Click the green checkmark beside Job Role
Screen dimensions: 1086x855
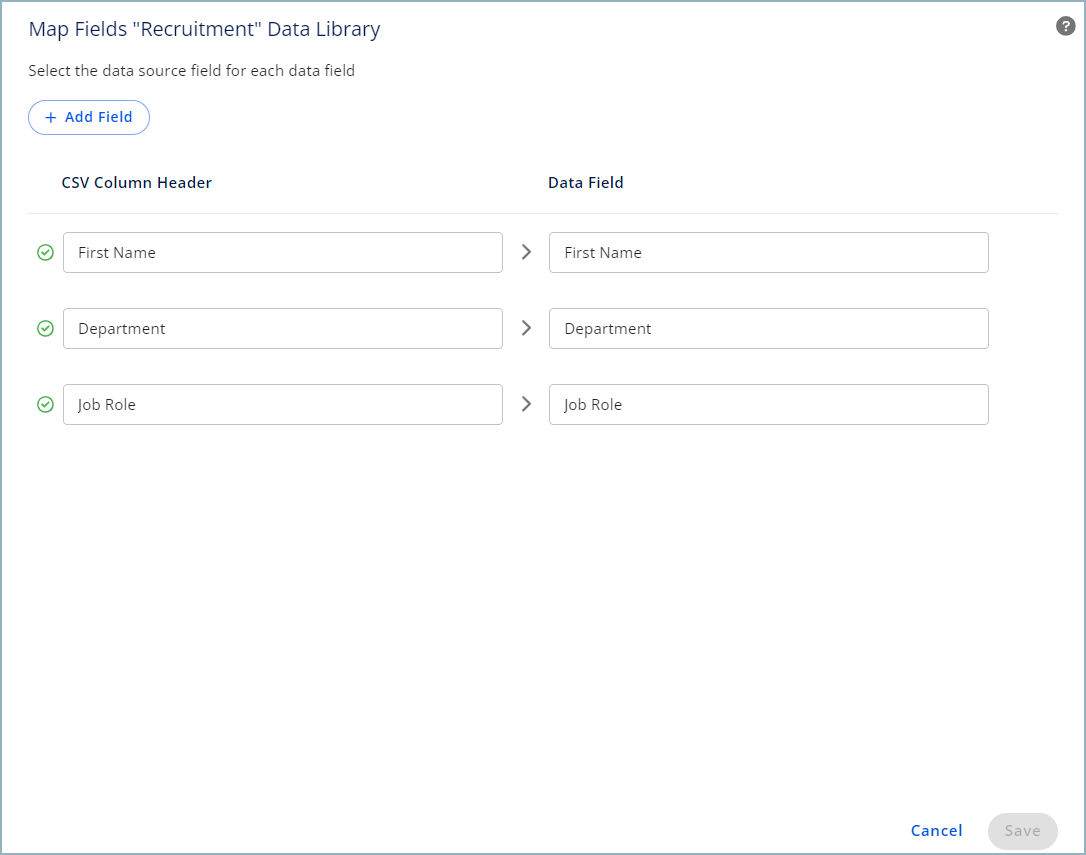(45, 405)
